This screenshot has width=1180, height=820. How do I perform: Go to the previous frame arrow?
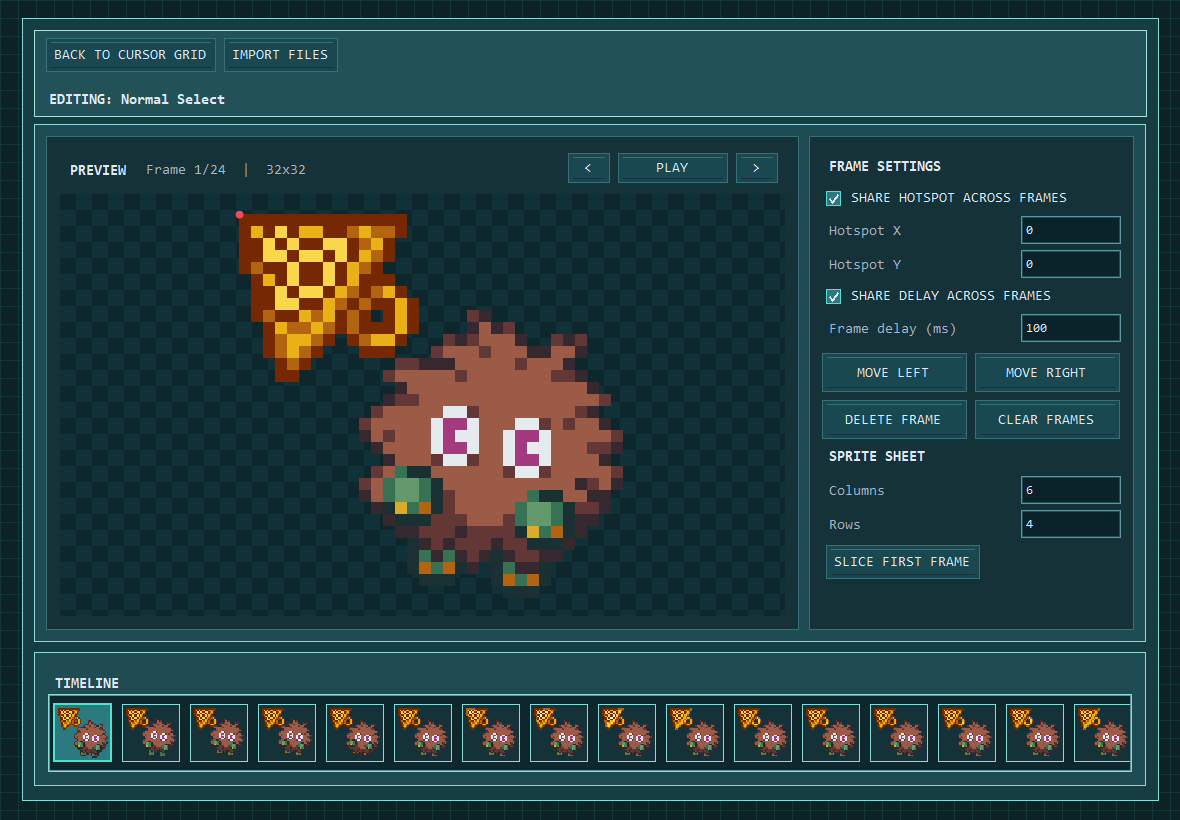point(588,168)
